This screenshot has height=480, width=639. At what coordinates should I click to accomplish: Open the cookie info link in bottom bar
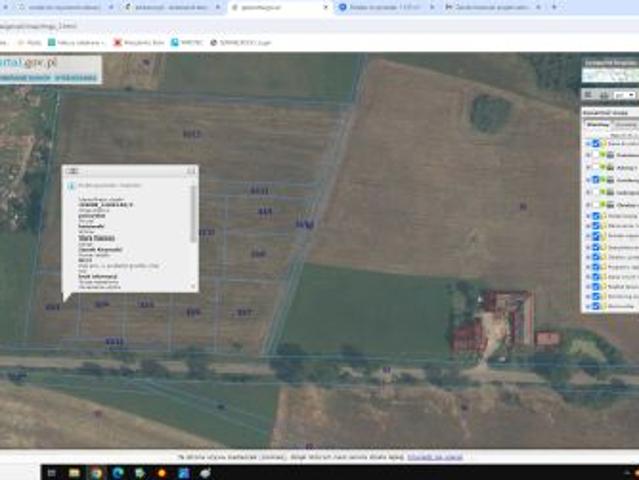435,457
